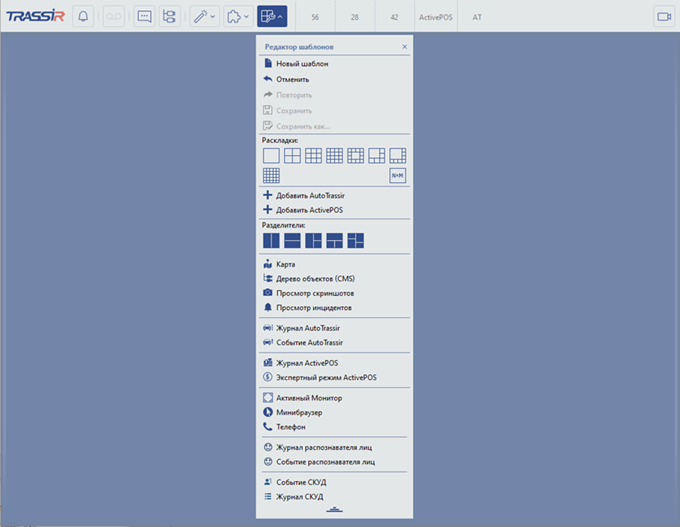Pick the N×M custom layout
The height and width of the screenshot is (527, 680).
pyautogui.click(x=397, y=175)
